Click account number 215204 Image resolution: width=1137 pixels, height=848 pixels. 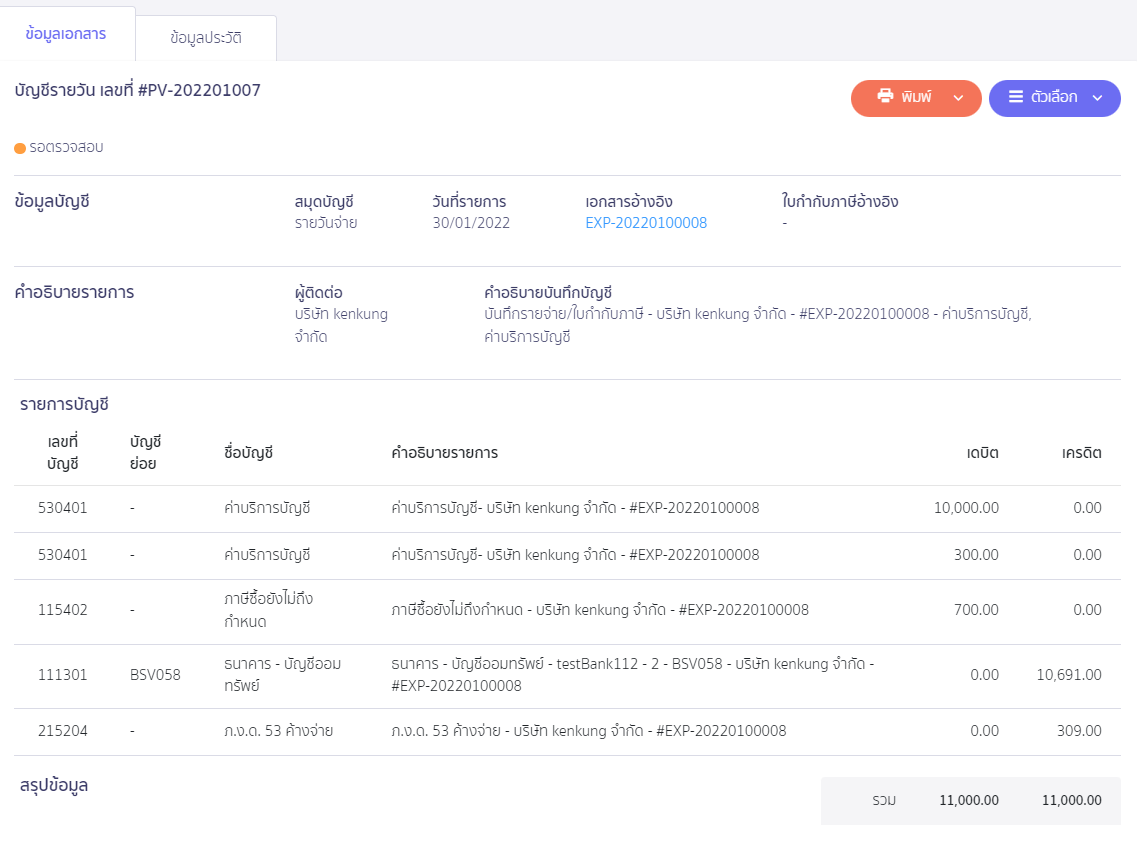(62, 730)
